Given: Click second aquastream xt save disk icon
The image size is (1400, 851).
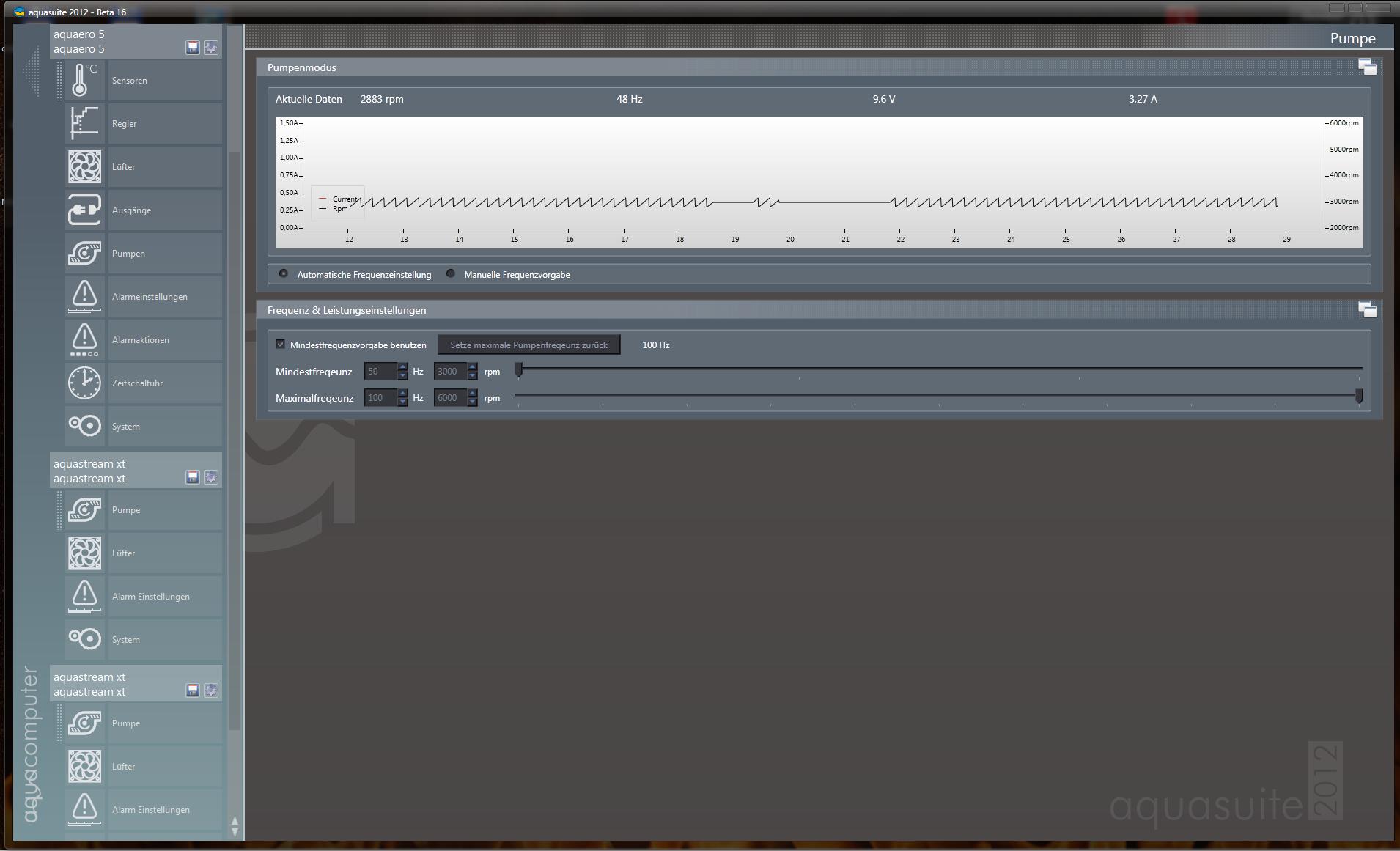Looking at the screenshot, I should pyautogui.click(x=193, y=690).
